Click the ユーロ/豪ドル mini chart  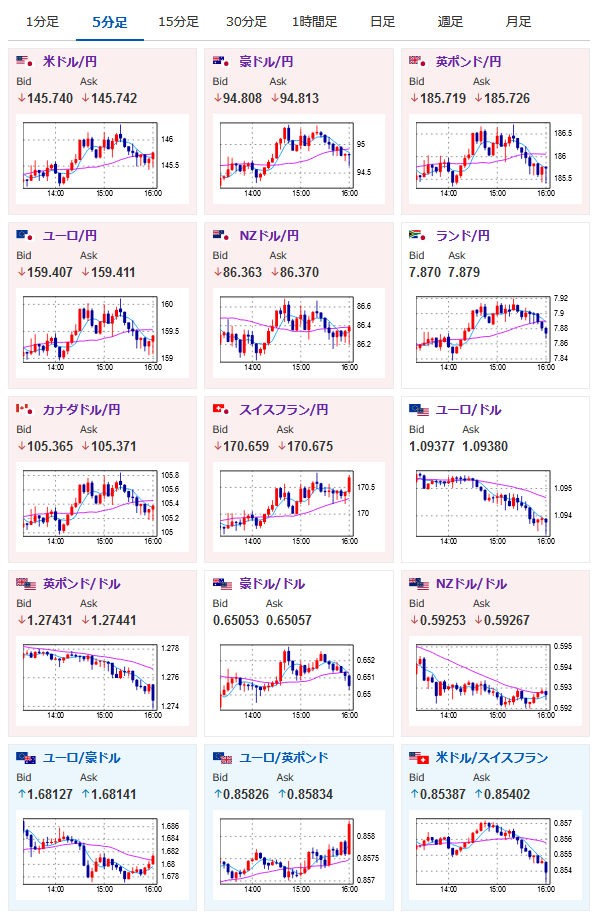101,856
